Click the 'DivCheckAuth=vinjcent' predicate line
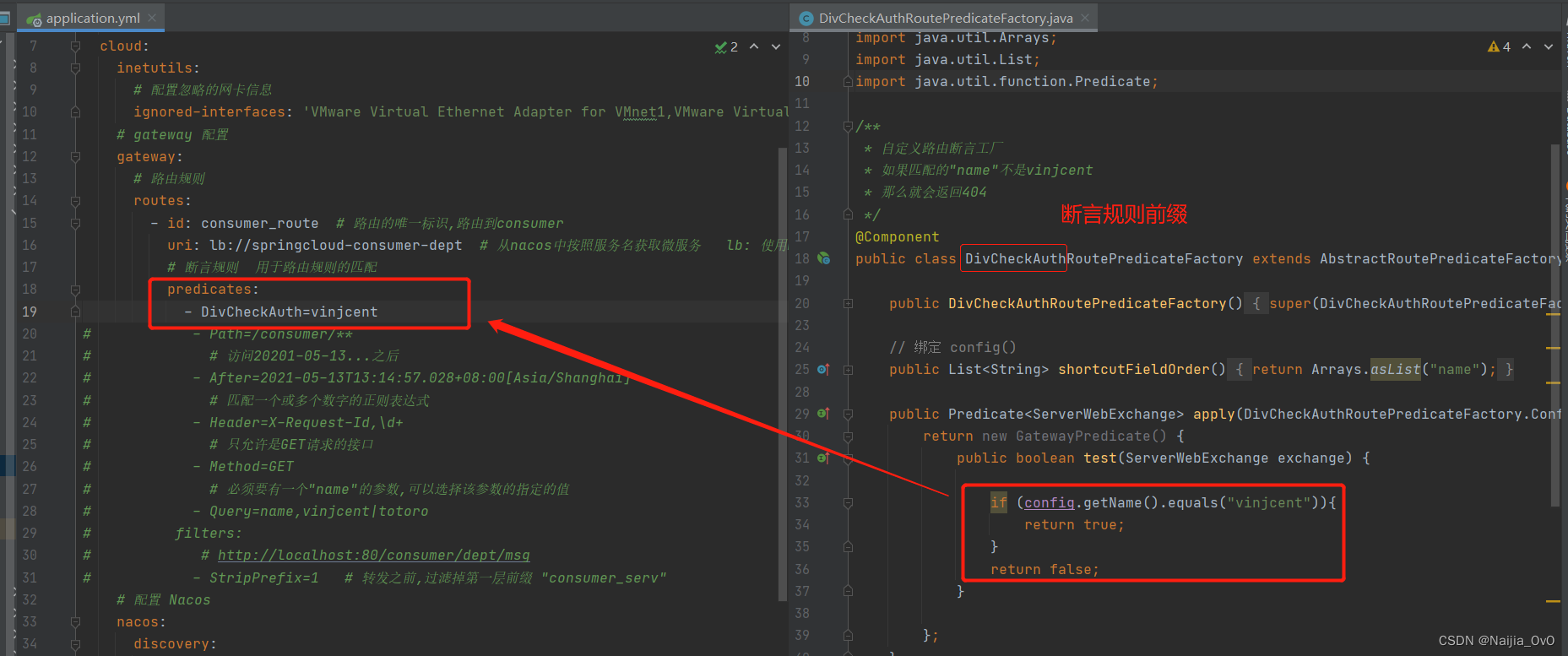Viewport: 1568px width, 656px height. 290,312
